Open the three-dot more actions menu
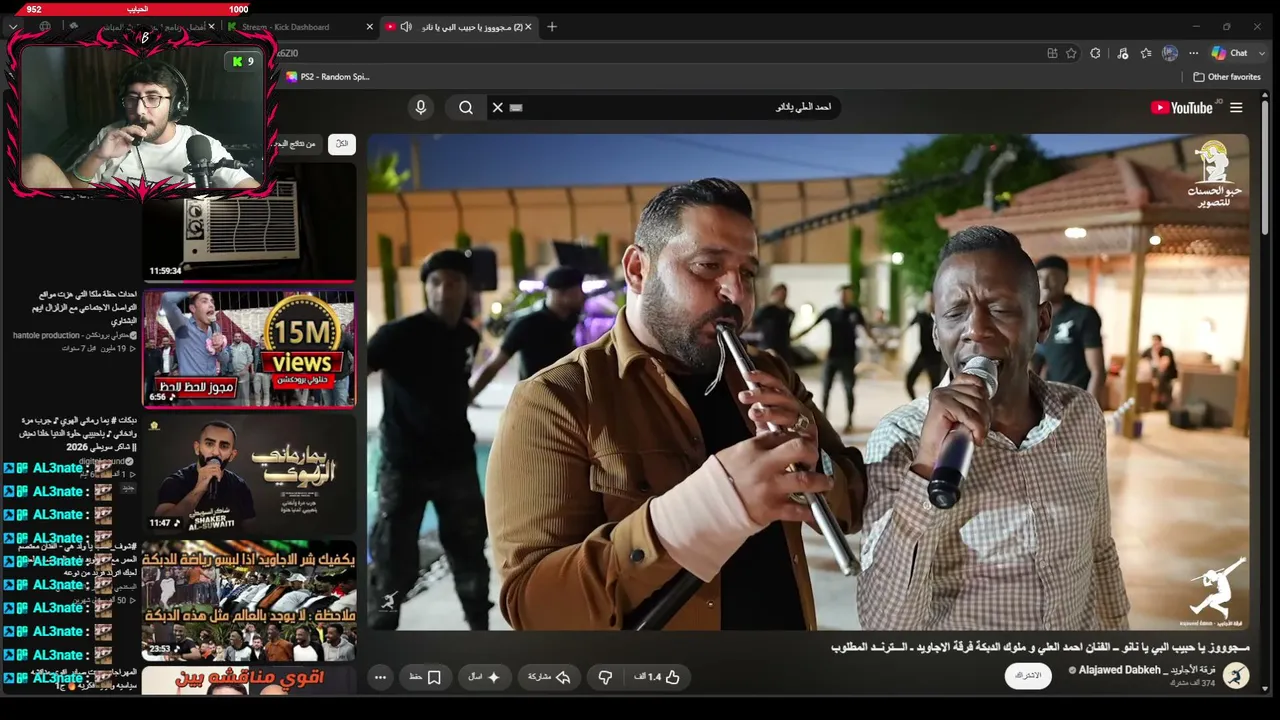1280x720 pixels. click(x=380, y=677)
